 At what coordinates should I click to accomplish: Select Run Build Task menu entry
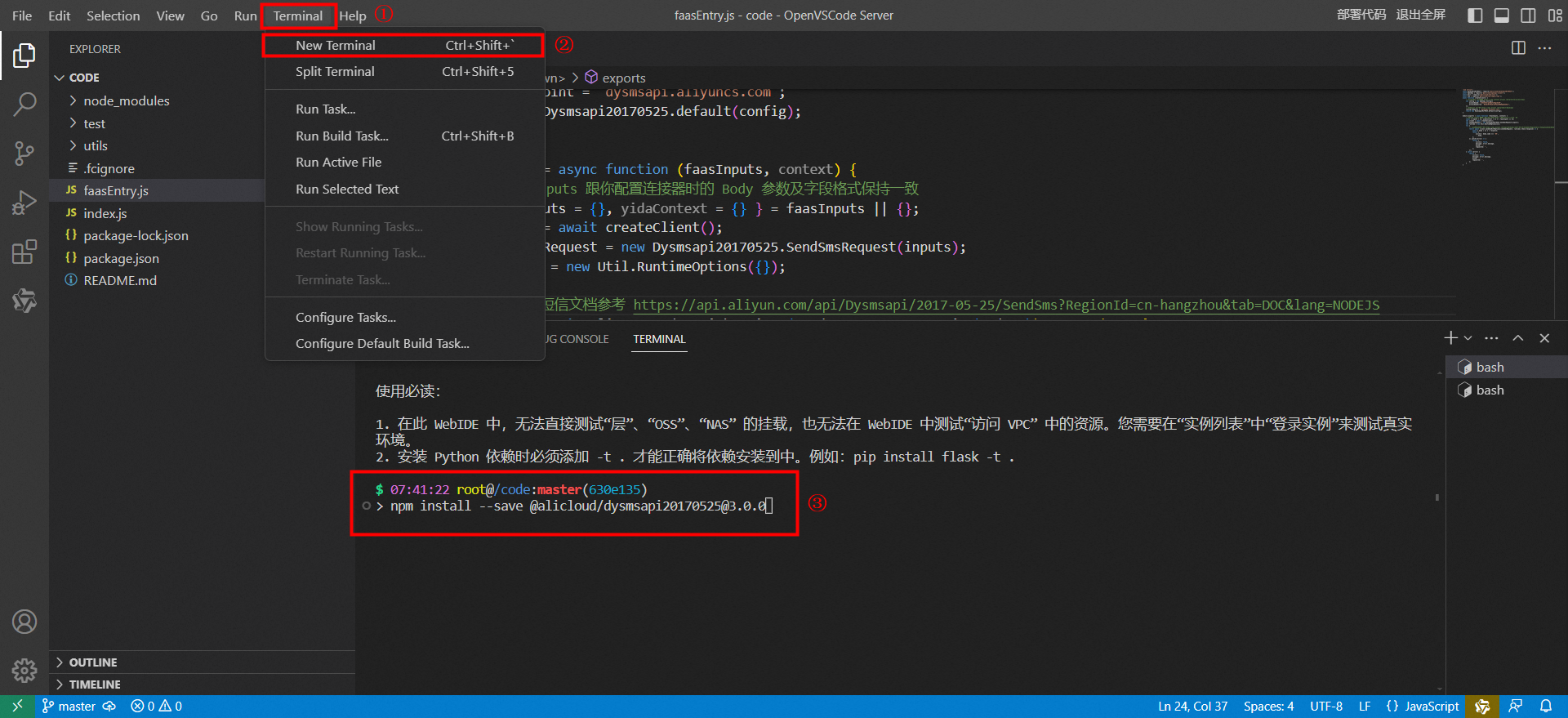click(404, 136)
